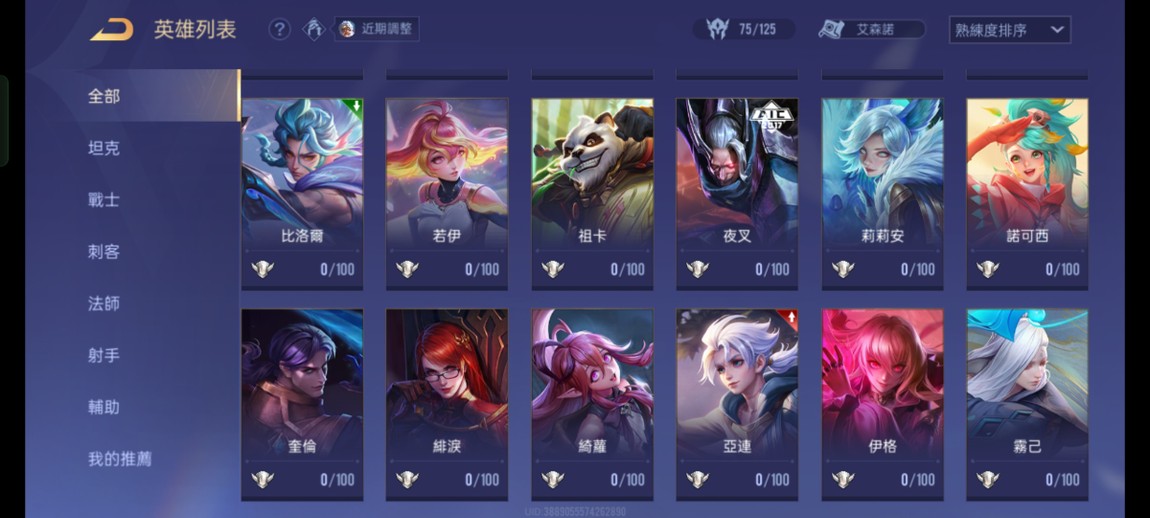Click the mastery badge under 比洛爾
Viewport: 1150px width, 518px height.
click(x=262, y=269)
